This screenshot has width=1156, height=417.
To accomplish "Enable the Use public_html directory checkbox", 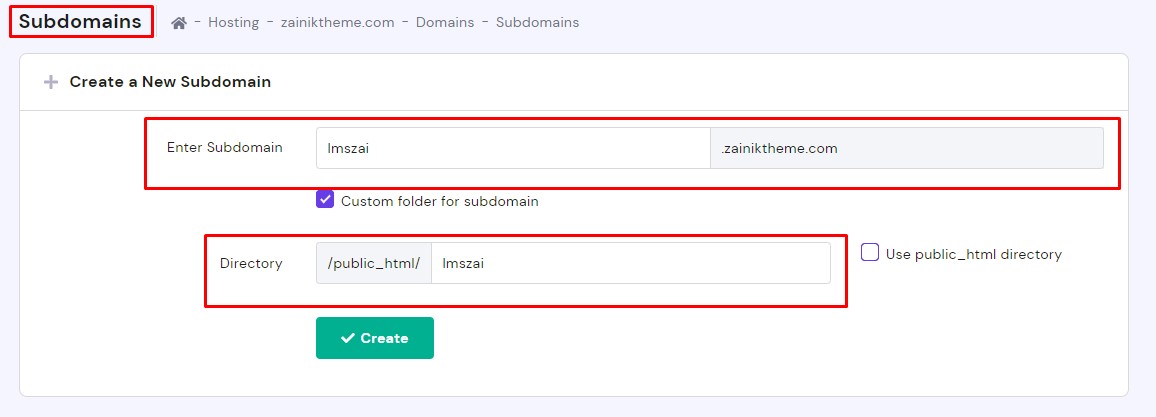I will pyautogui.click(x=870, y=253).
